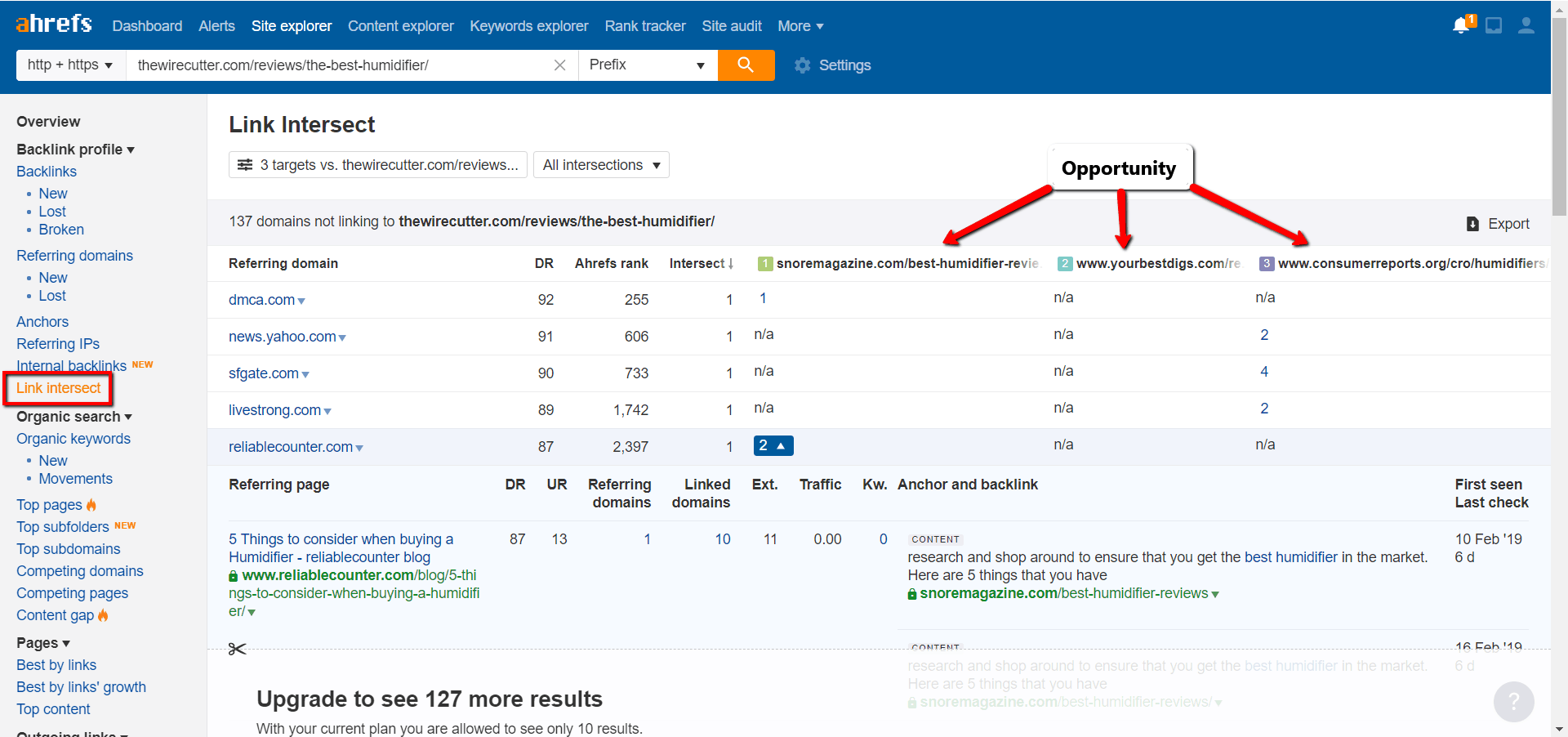This screenshot has width=1568, height=737.
Task: Click the teal number 2 target badge
Action: (1065, 263)
